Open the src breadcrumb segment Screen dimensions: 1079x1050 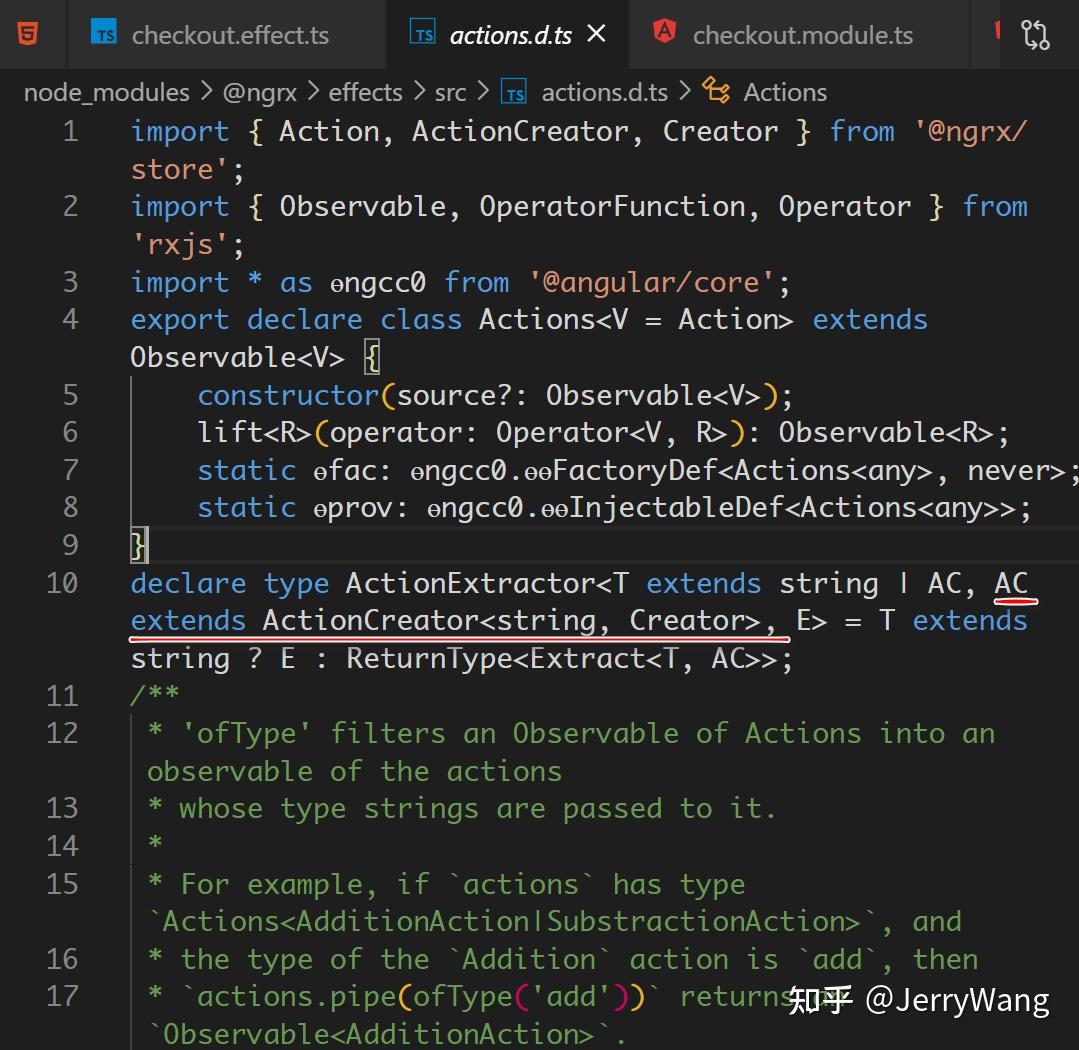[x=451, y=92]
